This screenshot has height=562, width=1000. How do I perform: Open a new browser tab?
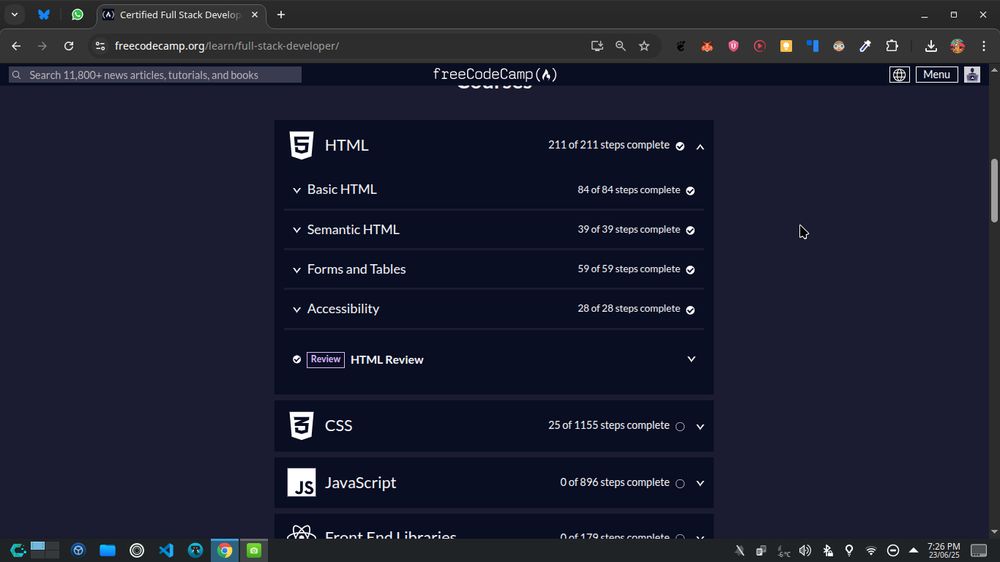click(x=281, y=15)
